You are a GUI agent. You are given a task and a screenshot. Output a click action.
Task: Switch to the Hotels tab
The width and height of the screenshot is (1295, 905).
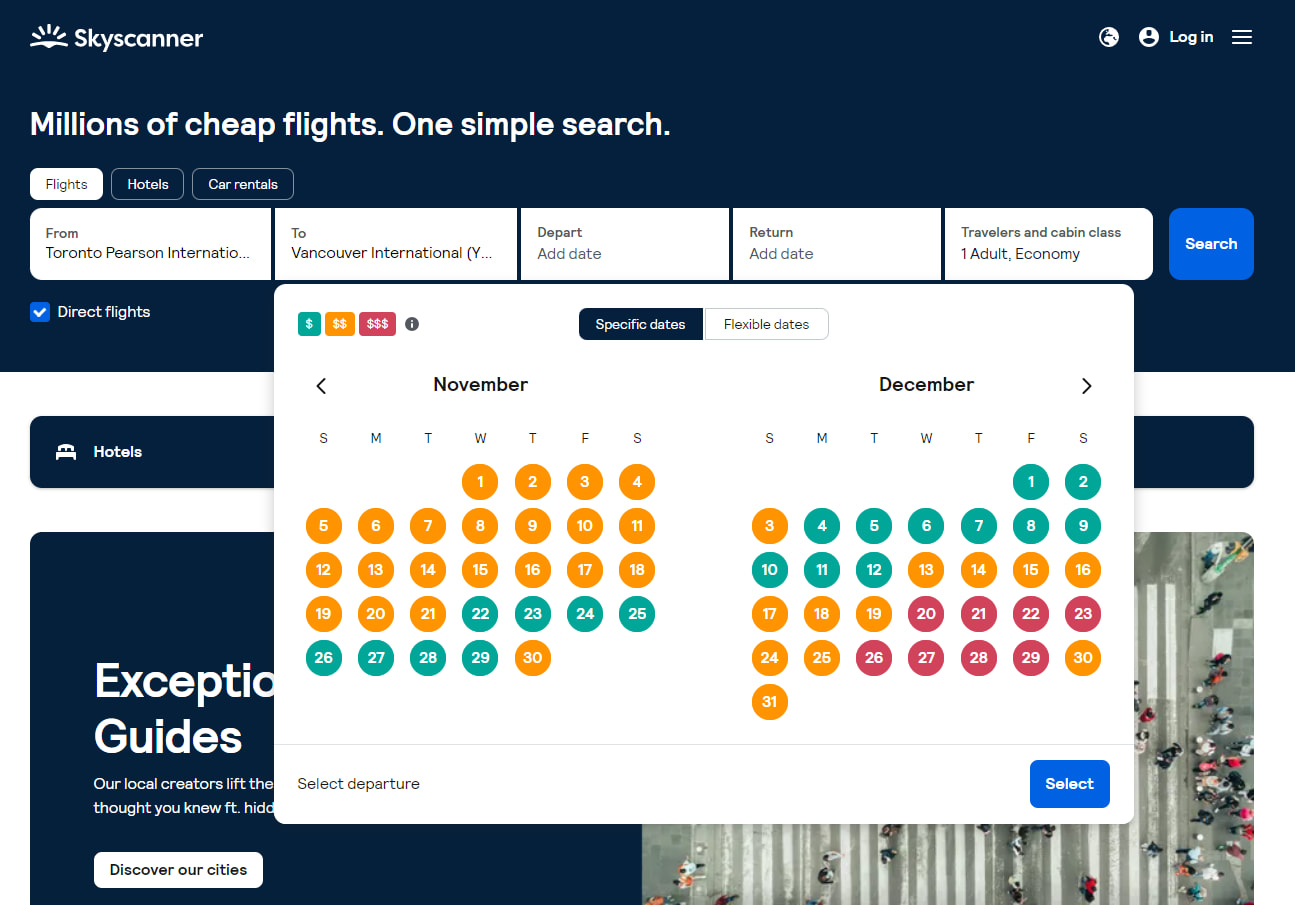click(x=147, y=184)
